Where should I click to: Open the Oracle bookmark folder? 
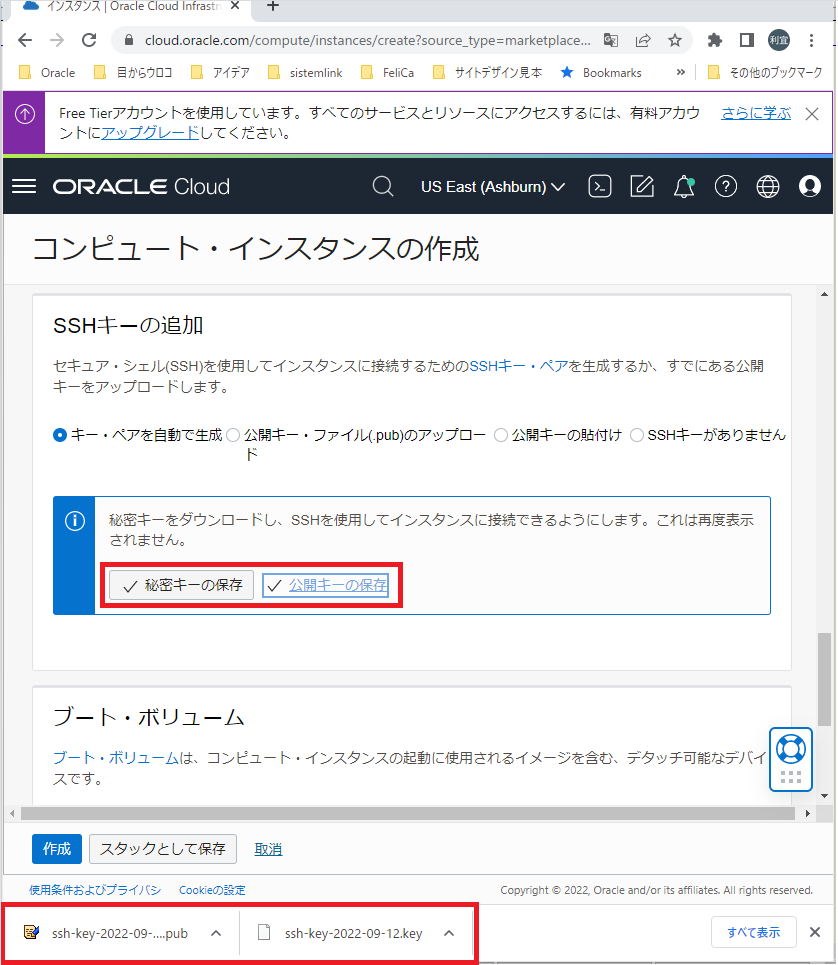click(47, 73)
